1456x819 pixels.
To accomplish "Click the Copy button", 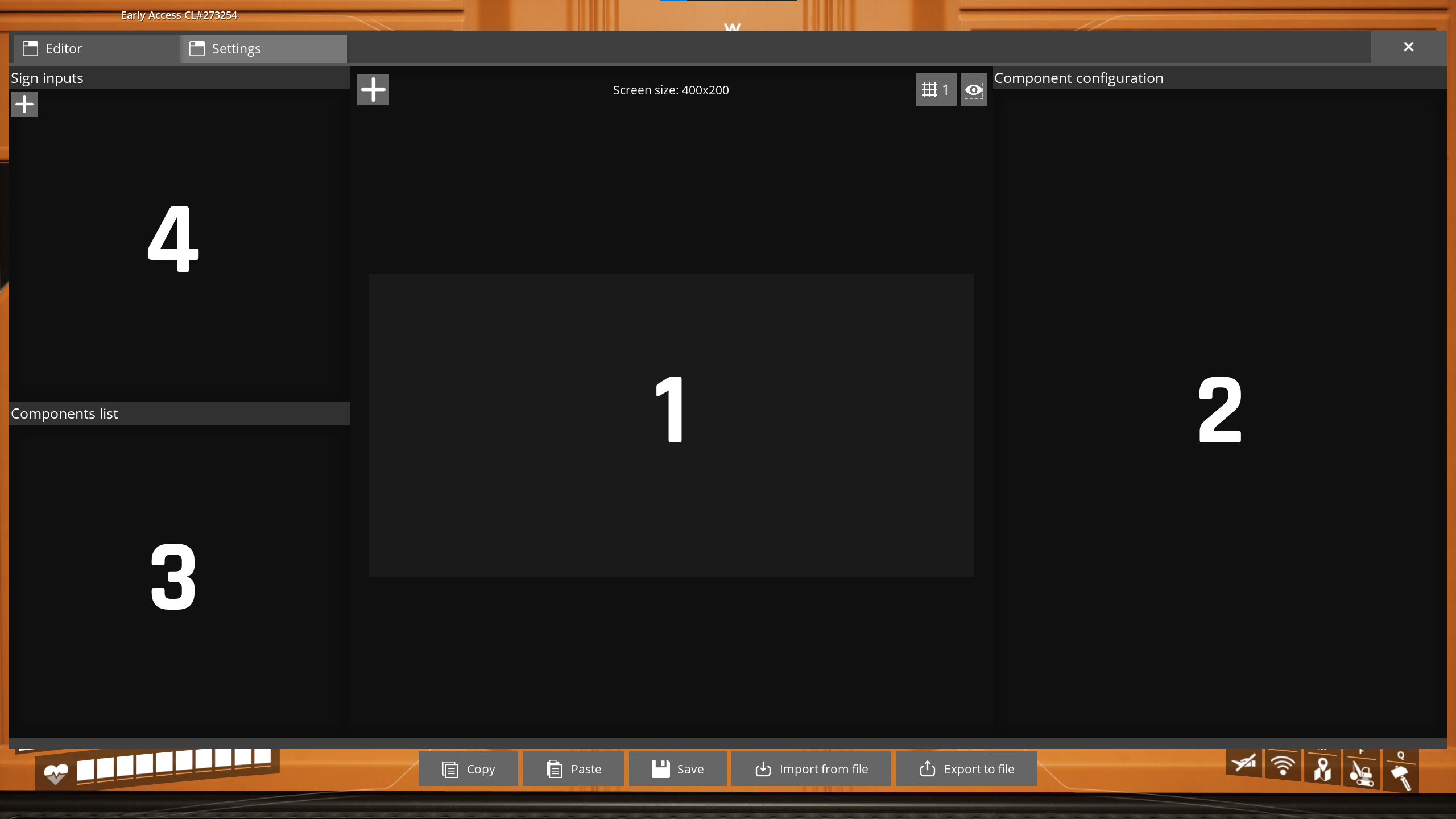I will click(x=468, y=769).
